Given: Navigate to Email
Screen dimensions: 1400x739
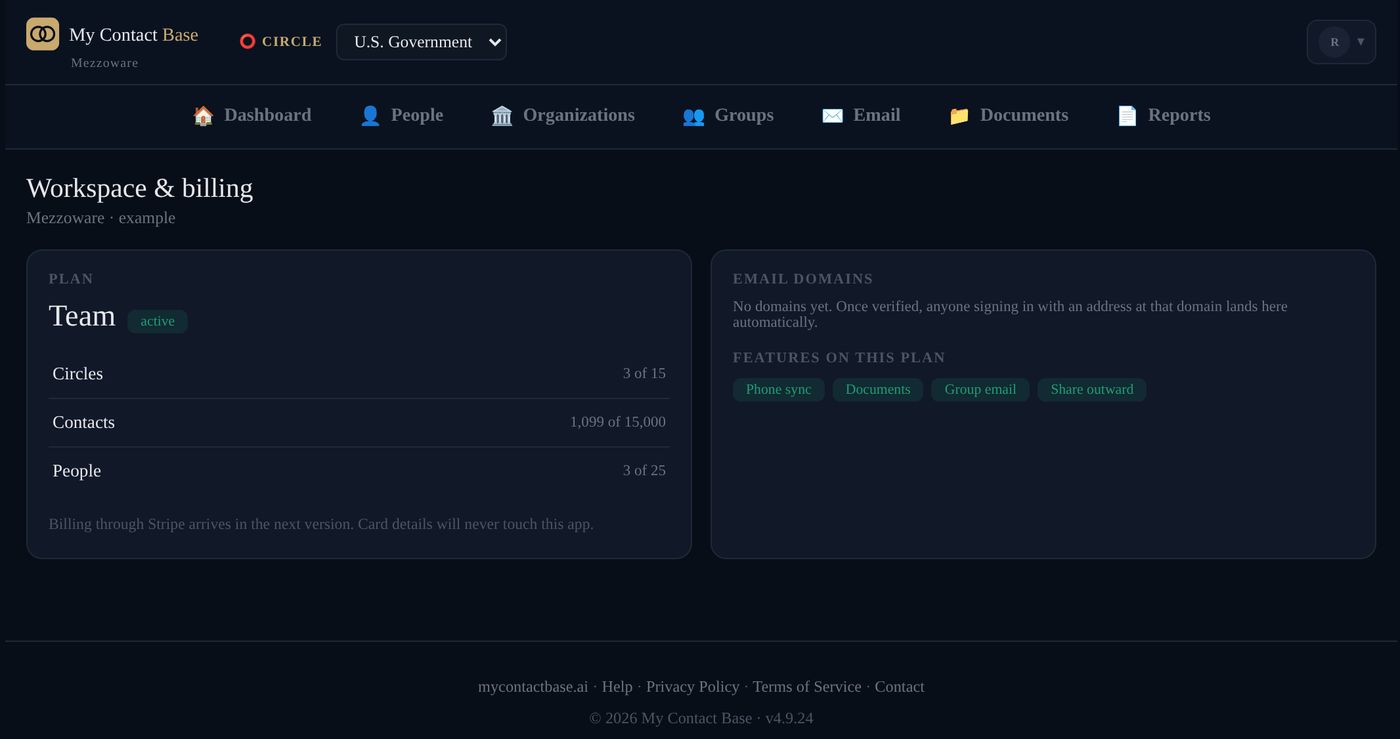Looking at the screenshot, I should tap(861, 115).
